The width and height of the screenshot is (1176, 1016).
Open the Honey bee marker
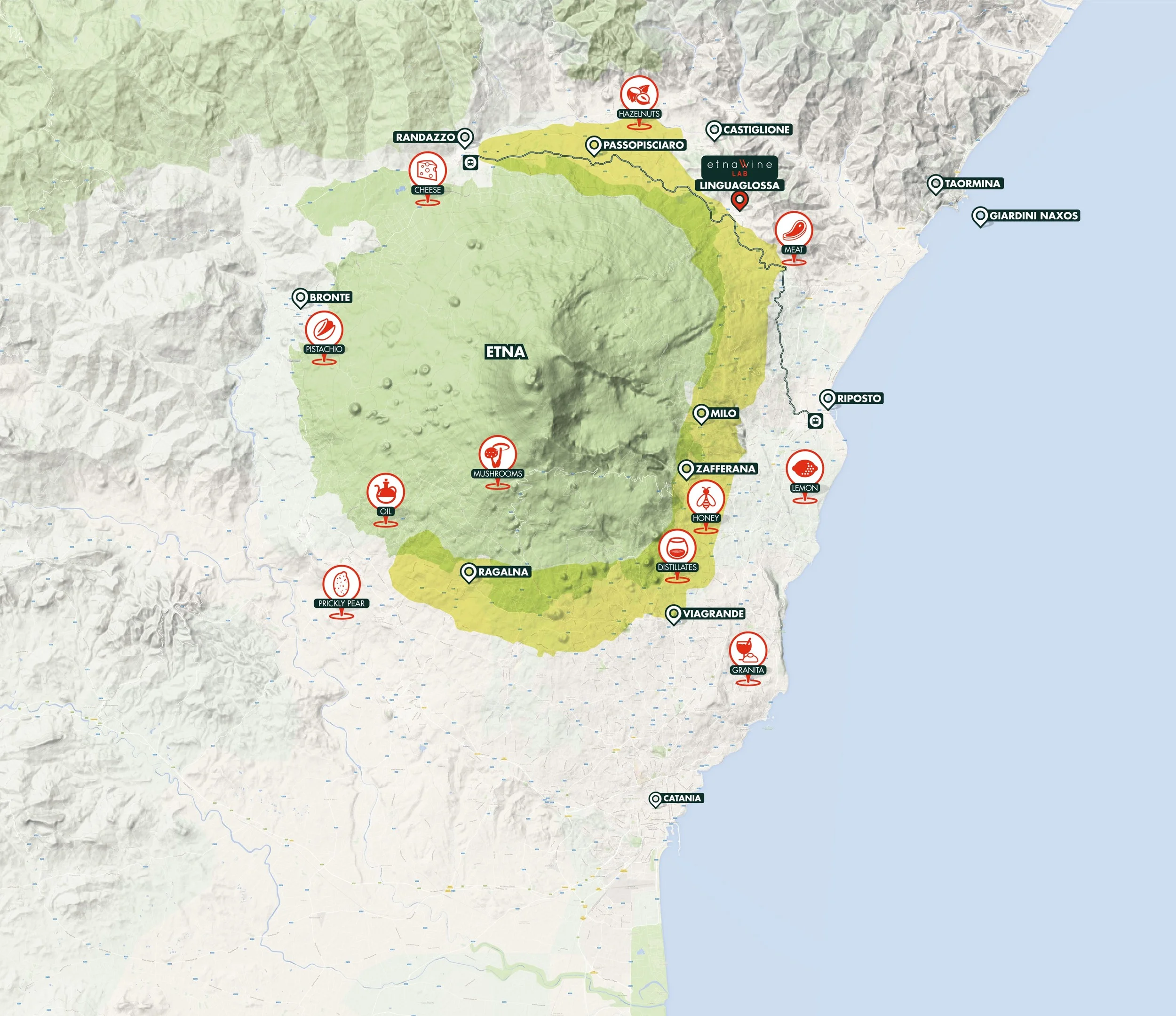coord(706,499)
